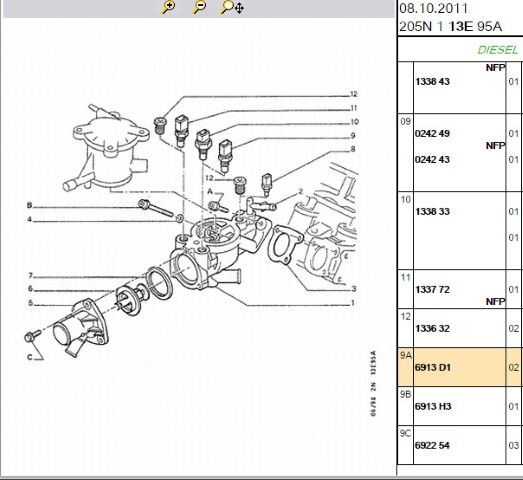This screenshot has width=523, height=480.
Task: Select part number 0242 43
Action: [432, 160]
